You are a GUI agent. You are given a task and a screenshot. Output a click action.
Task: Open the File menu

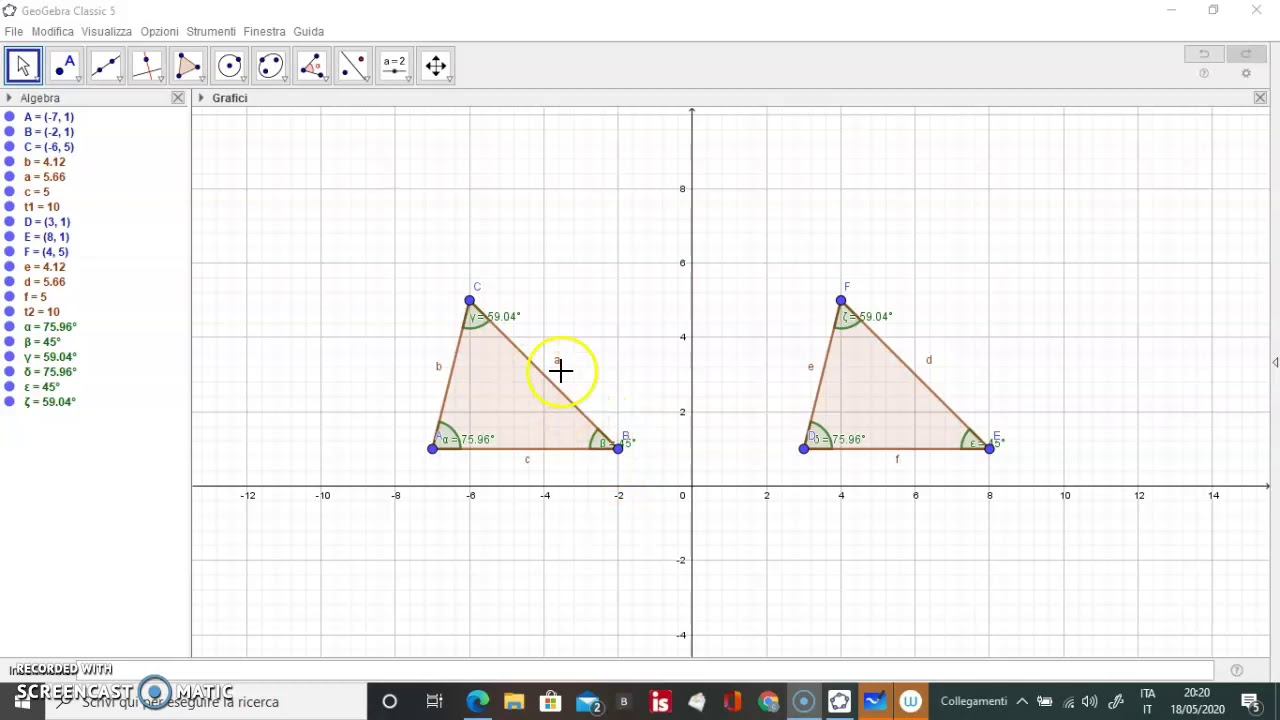[13, 32]
